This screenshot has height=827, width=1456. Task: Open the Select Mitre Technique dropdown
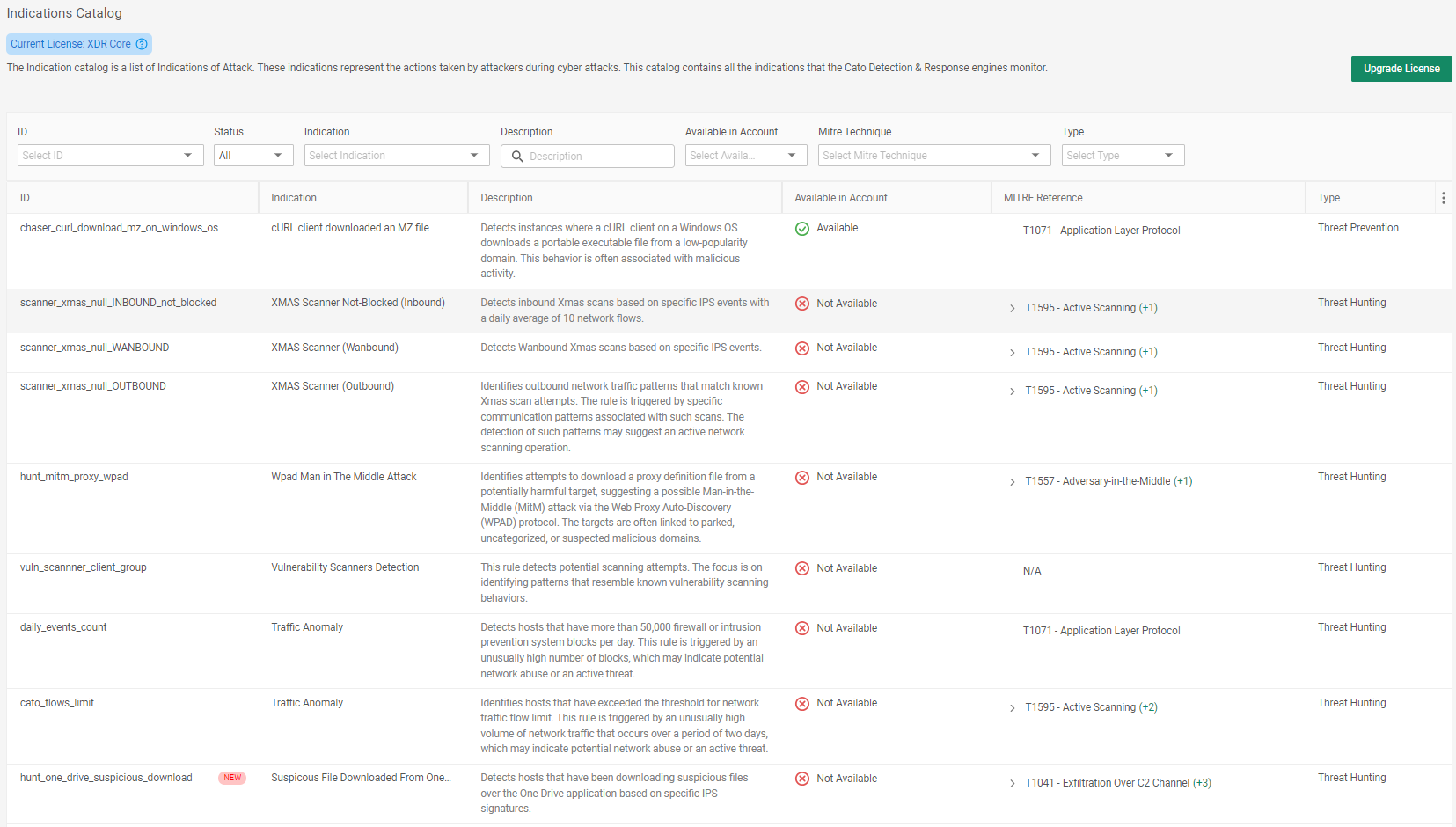click(x=933, y=156)
